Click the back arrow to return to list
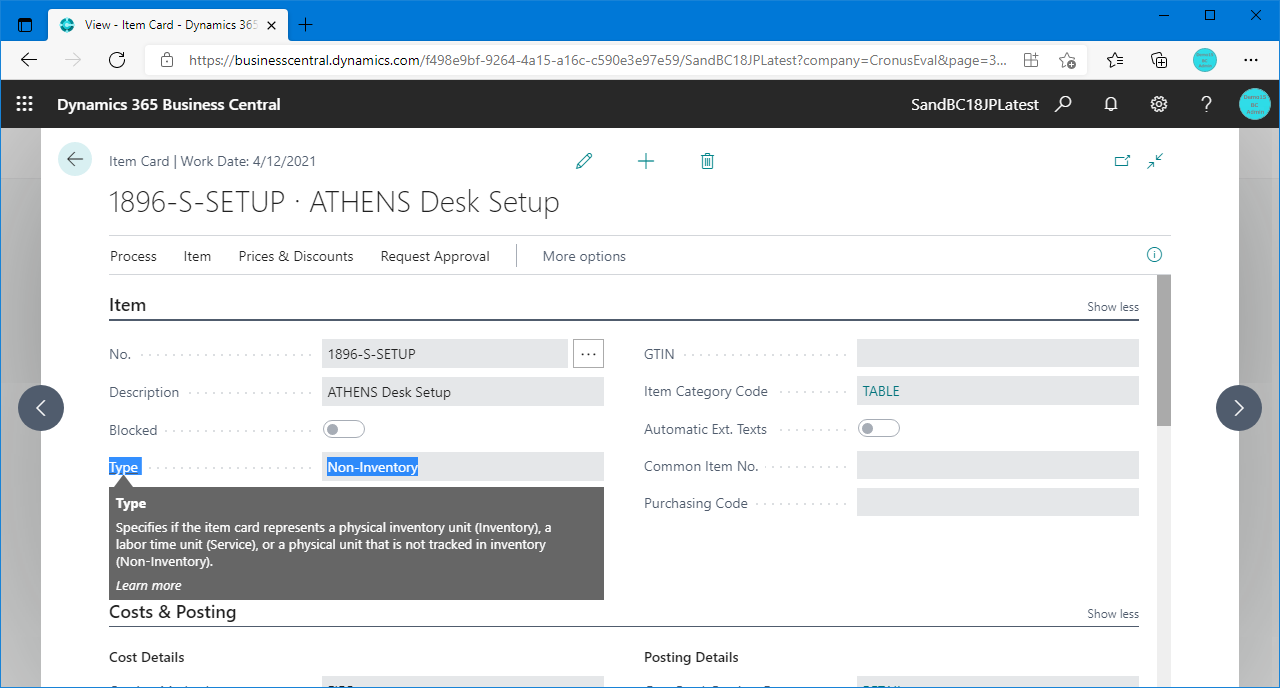This screenshot has height=688, width=1280. (75, 159)
